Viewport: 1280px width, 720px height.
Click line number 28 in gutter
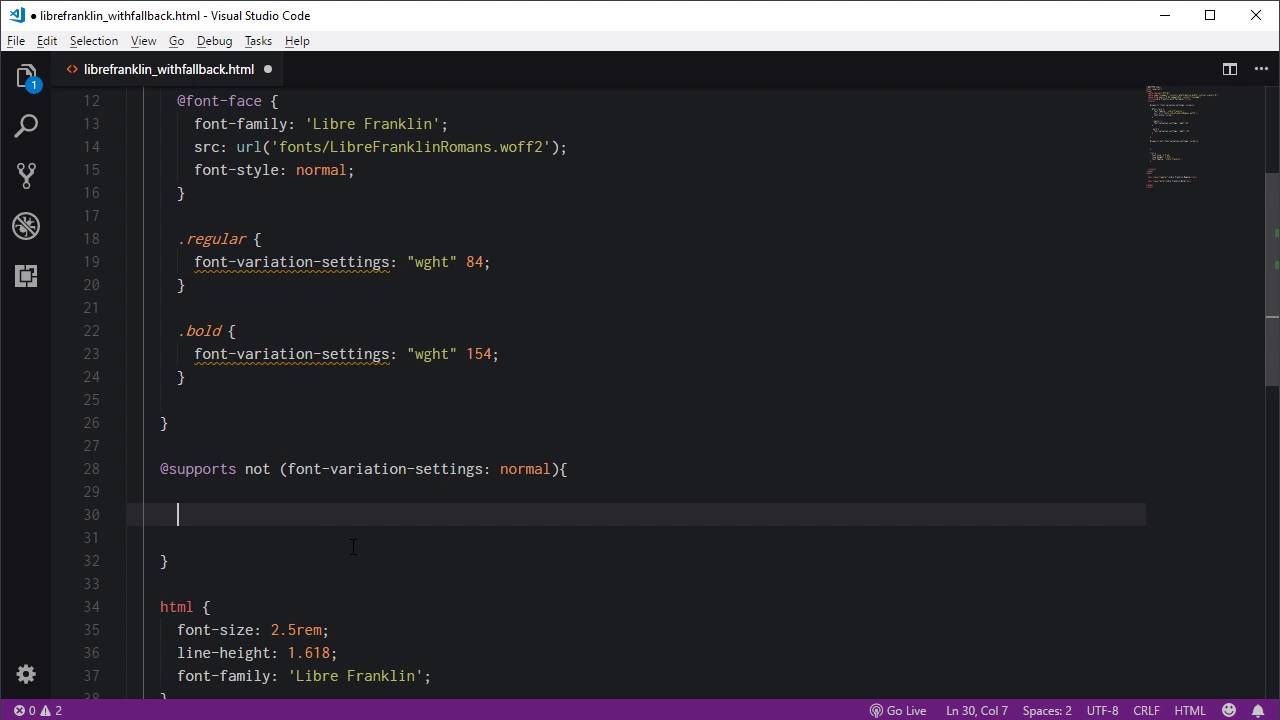pyautogui.click(x=92, y=469)
